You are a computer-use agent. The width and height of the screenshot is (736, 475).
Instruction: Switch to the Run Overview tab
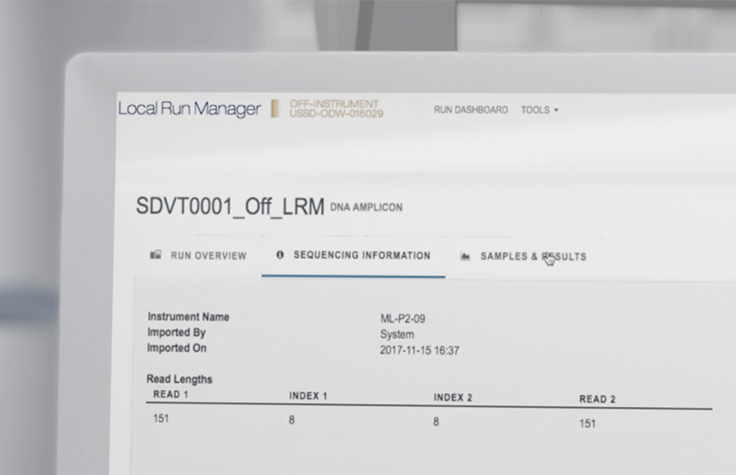(208, 256)
